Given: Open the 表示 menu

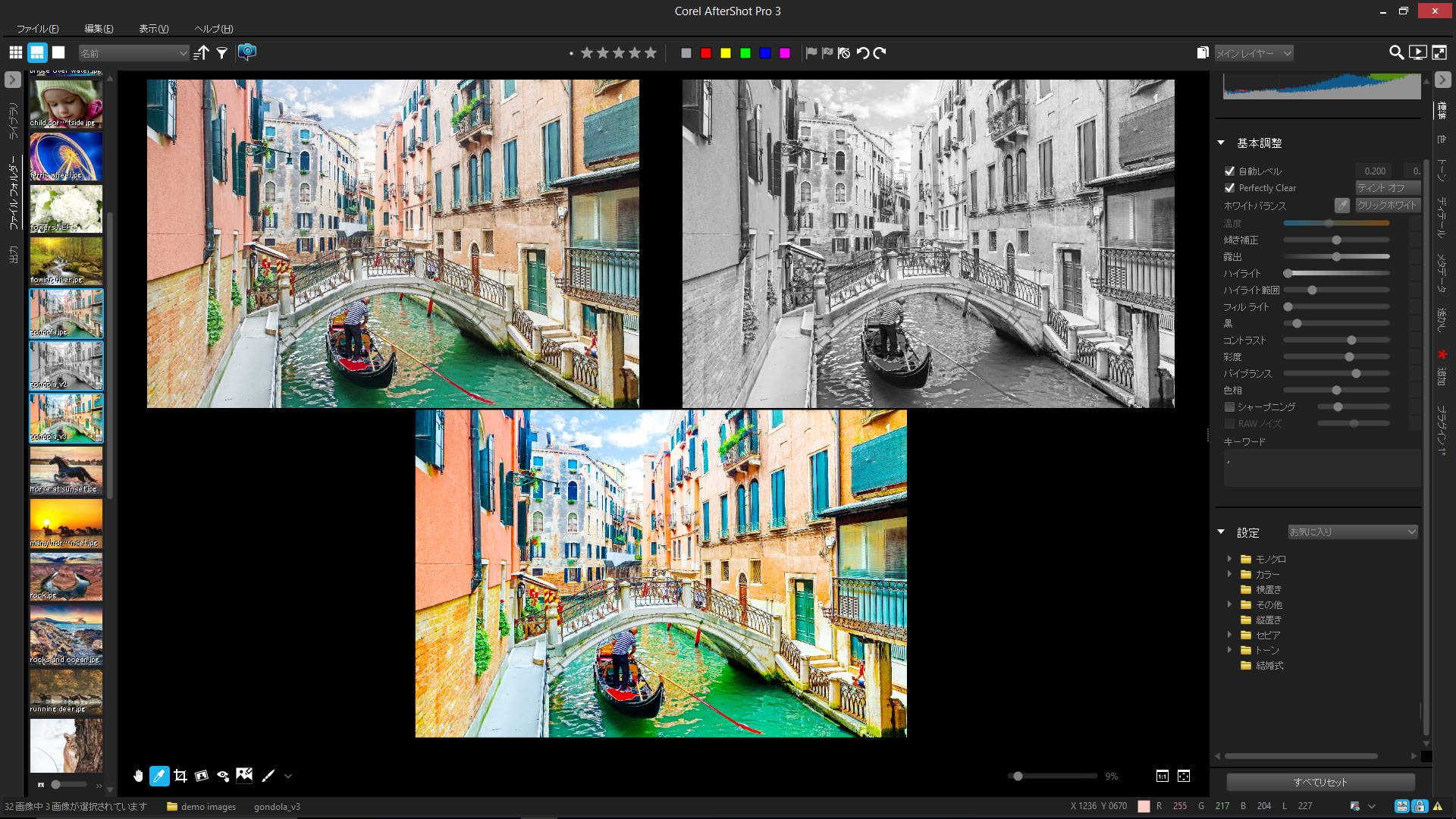Looking at the screenshot, I should click(153, 29).
